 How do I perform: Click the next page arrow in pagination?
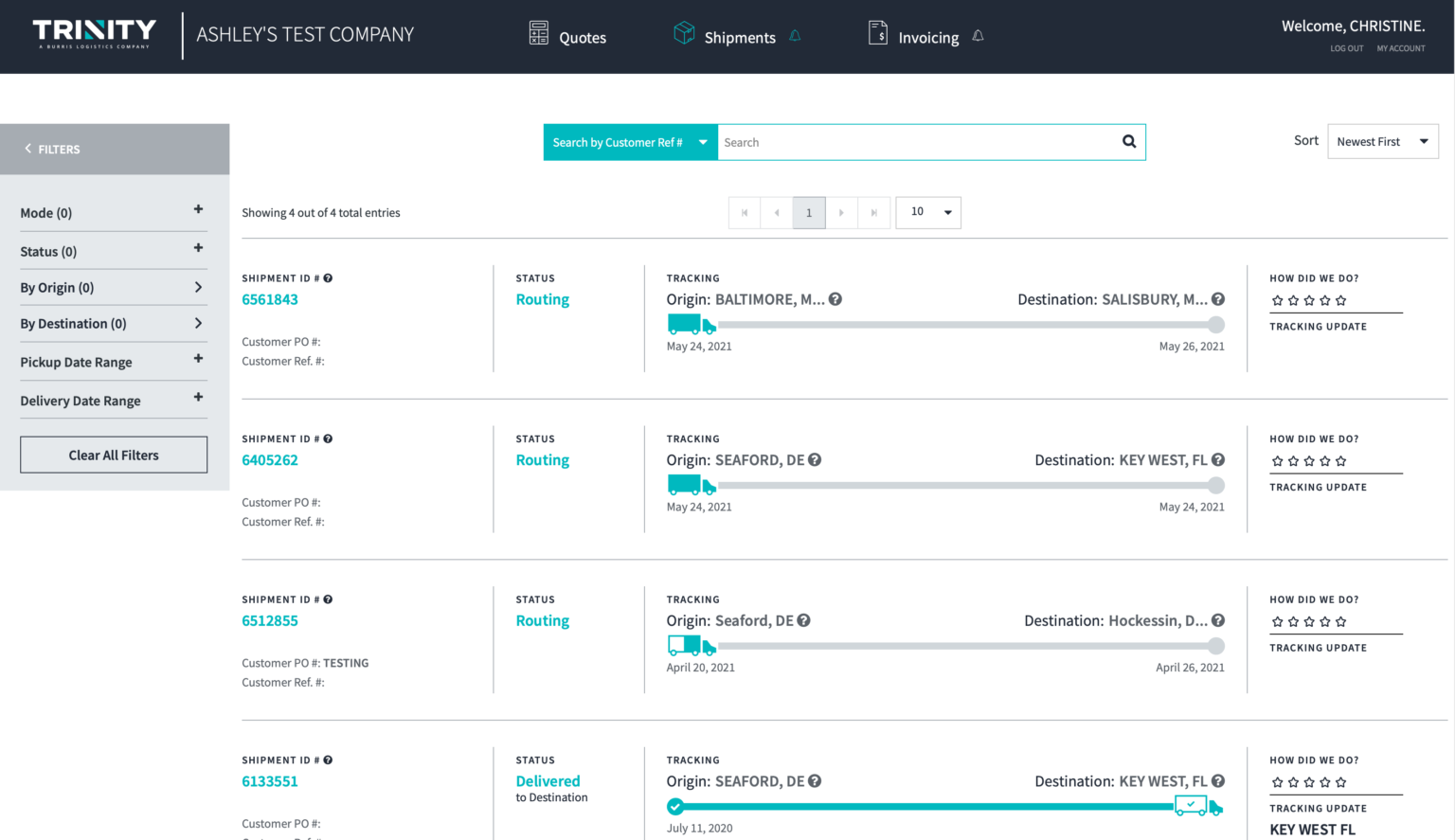pyautogui.click(x=841, y=213)
